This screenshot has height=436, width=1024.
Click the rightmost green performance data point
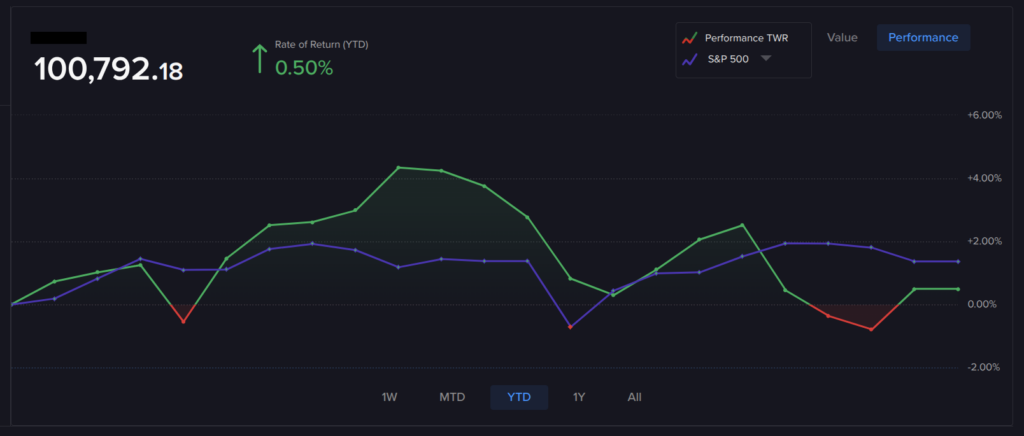tap(958, 289)
